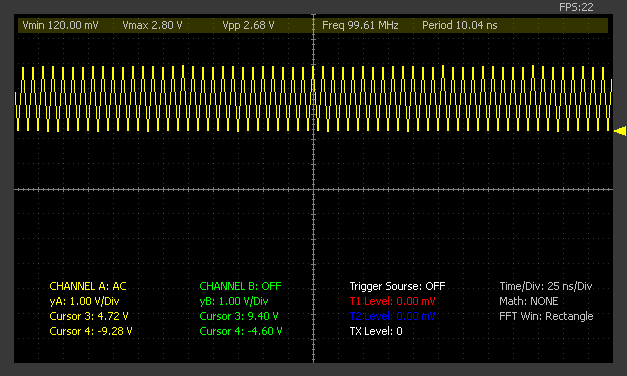Select yellow Cursor 3: 4.72 V
The width and height of the screenshot is (627, 376).
pyautogui.click(x=89, y=316)
